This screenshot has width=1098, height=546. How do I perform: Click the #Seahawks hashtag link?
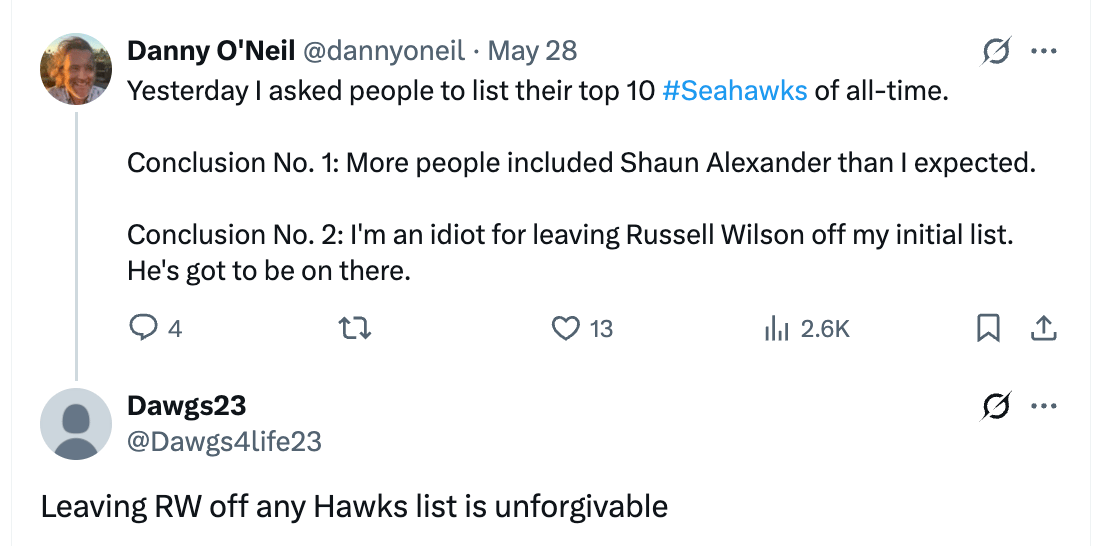[734, 91]
